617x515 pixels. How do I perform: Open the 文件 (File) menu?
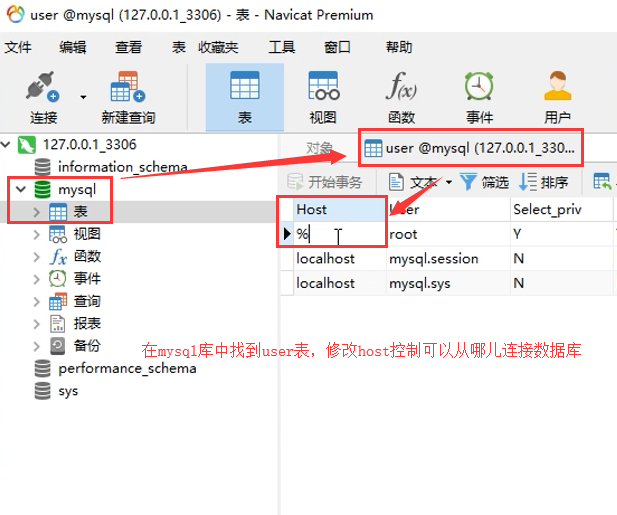pos(18,47)
